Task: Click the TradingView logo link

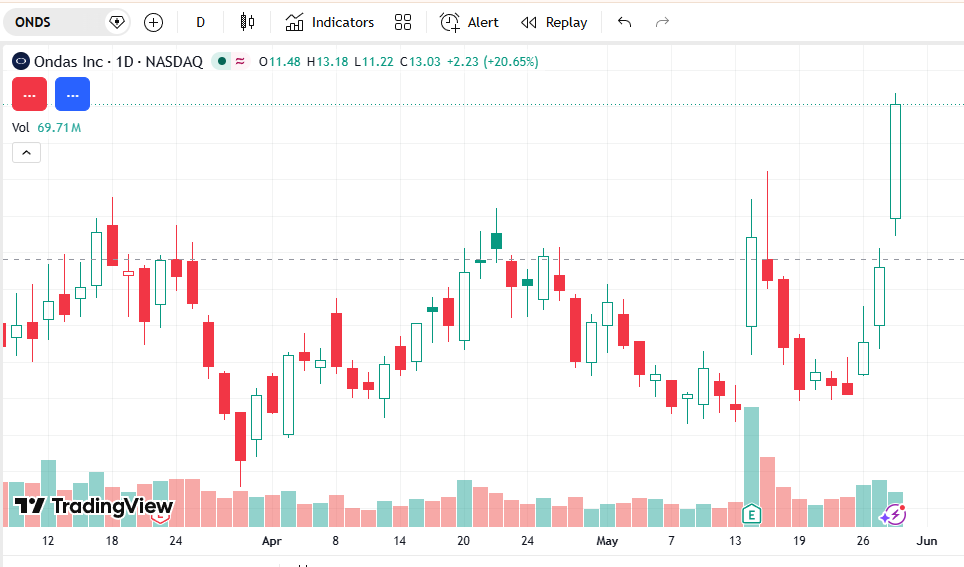Action: pos(94,506)
